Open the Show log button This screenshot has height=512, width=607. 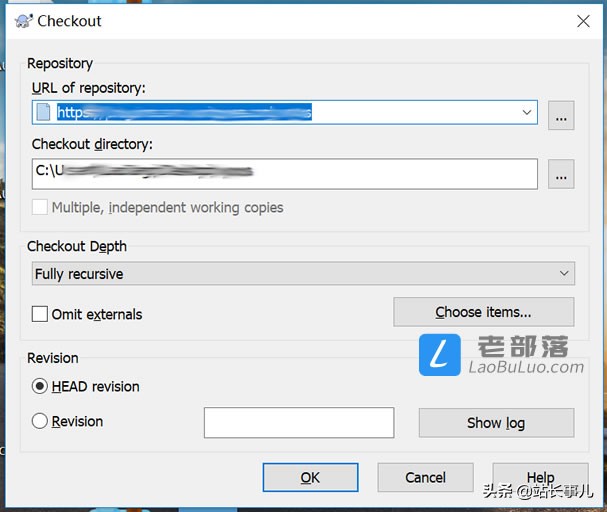[x=496, y=423]
